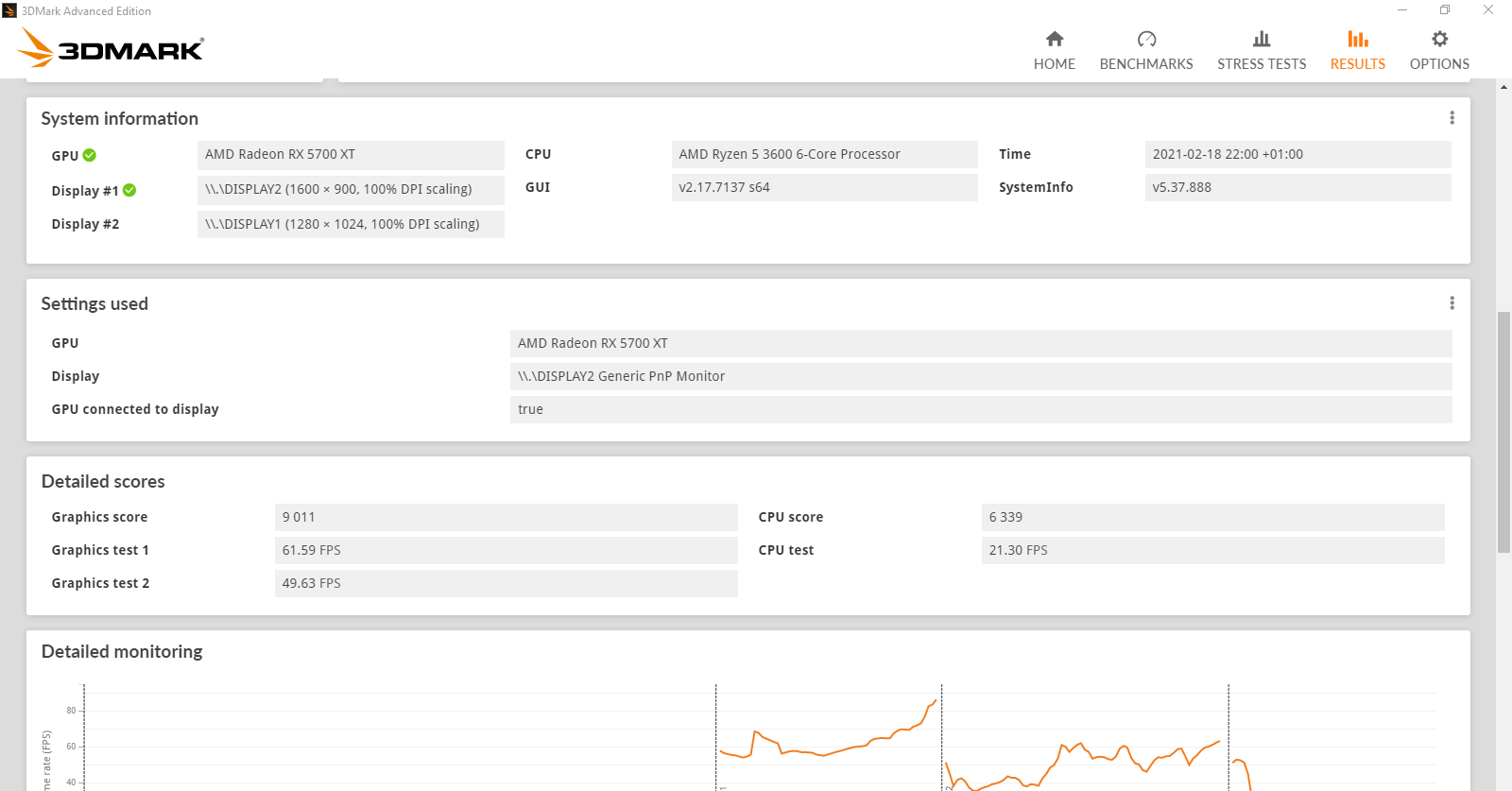Screen dimensions: 1512x791
Task: Restore down the 3DMark window
Action: (x=1444, y=10)
